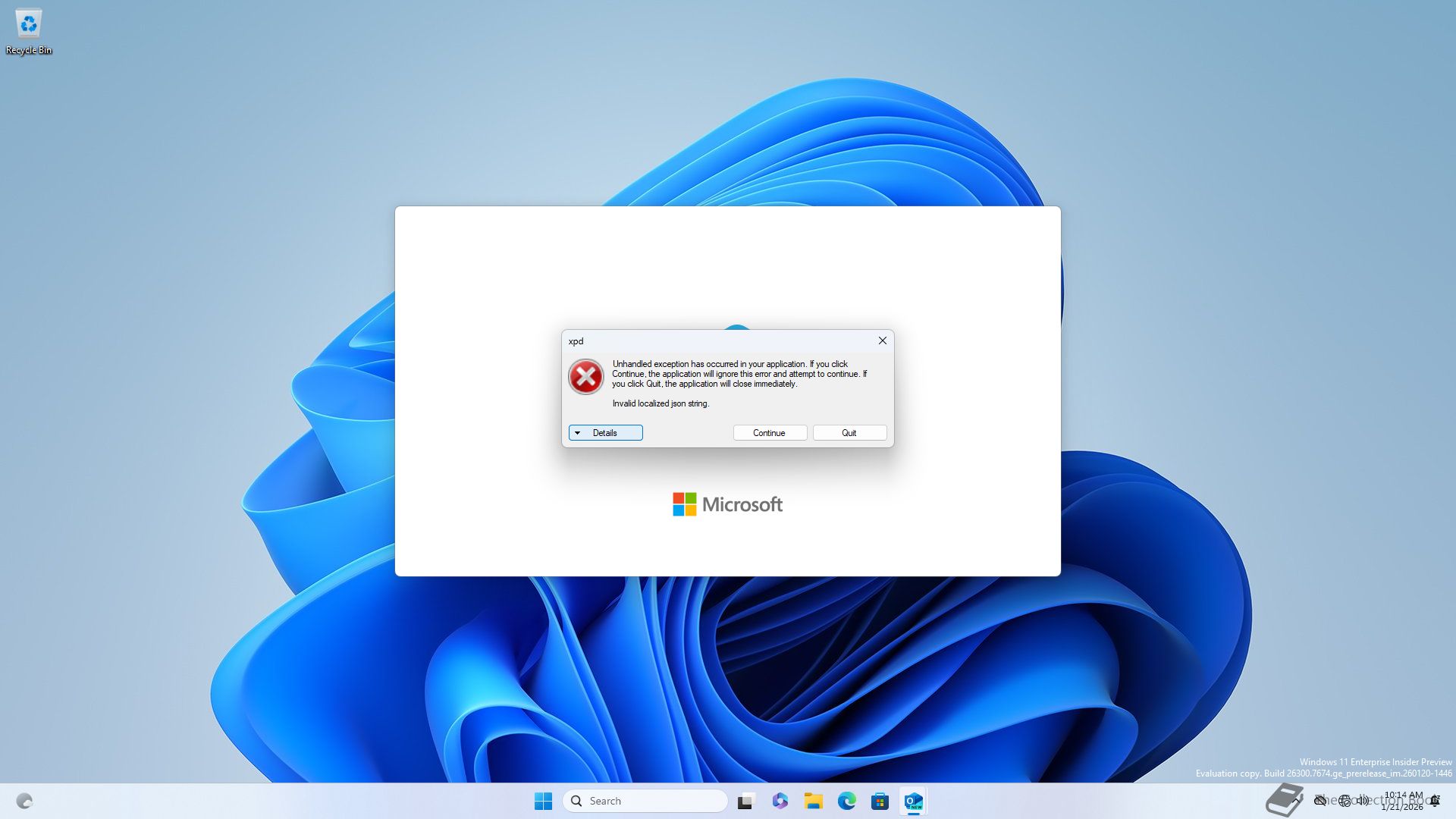Click the red error icon in dialog
1456x819 pixels.
(x=585, y=377)
